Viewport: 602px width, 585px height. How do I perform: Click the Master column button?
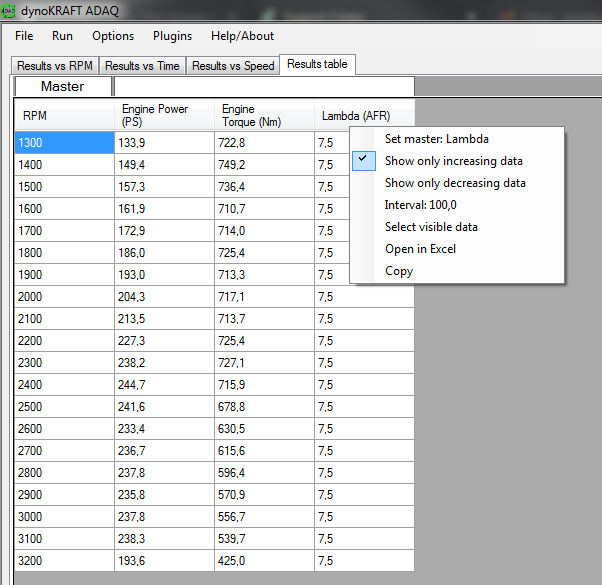63,86
